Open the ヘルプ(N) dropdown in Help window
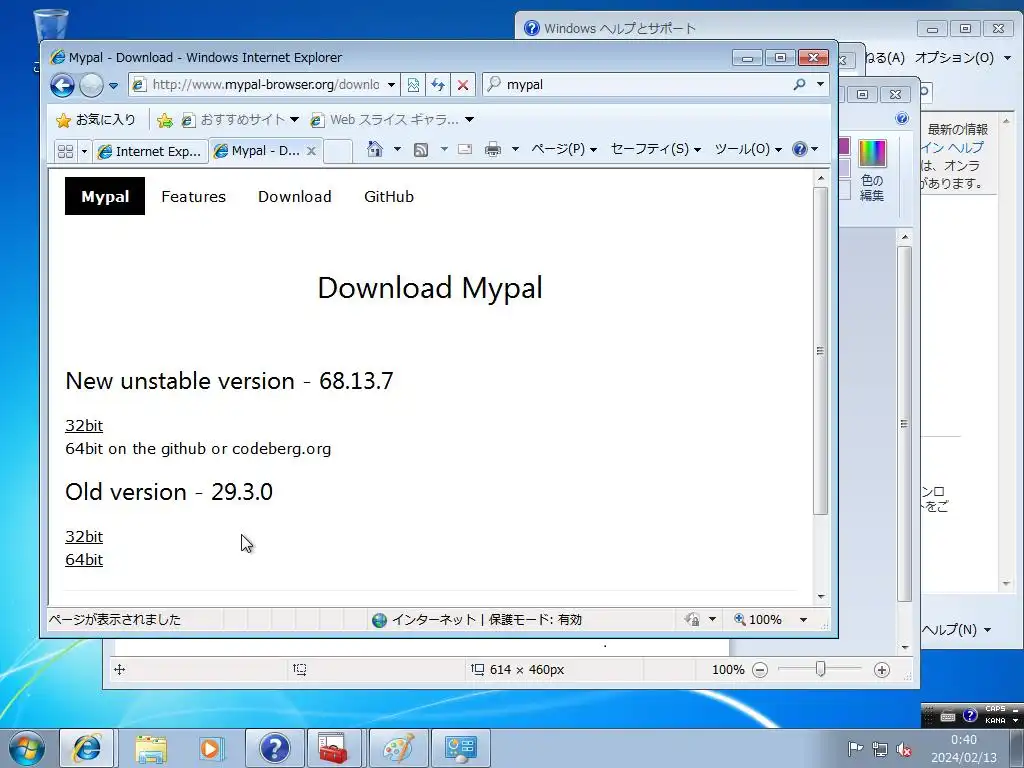Viewport: 1024px width, 768px height. point(956,630)
